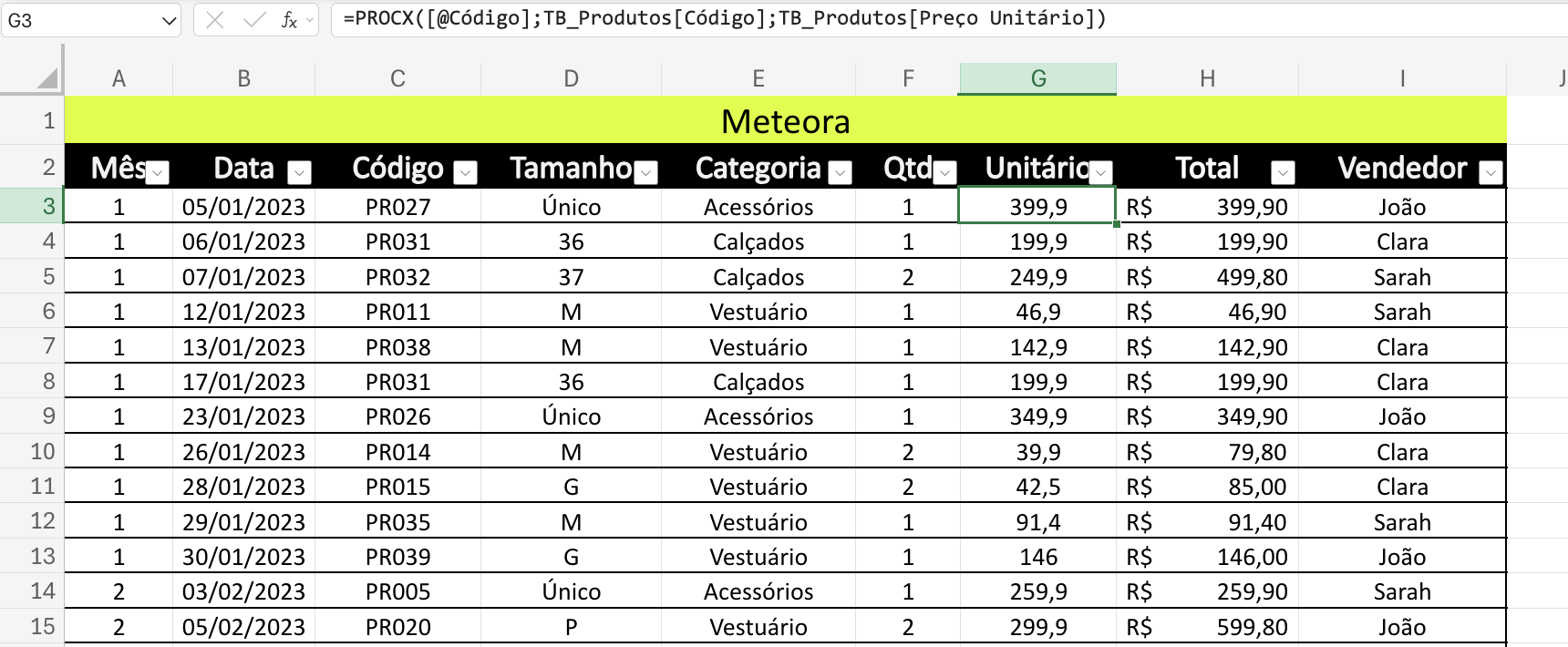Viewport: 1568px width, 647px height.
Task: Click the Cancel (X) formula icon
Action: pyautogui.click(x=215, y=20)
